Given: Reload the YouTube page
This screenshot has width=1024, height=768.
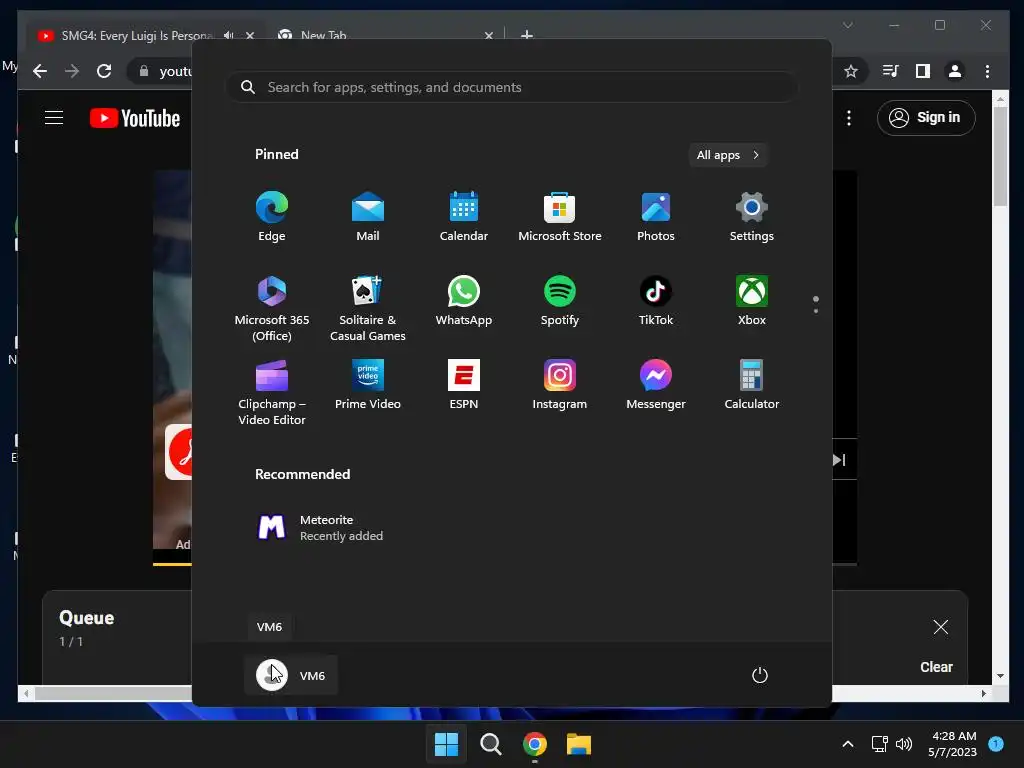Looking at the screenshot, I should [104, 71].
